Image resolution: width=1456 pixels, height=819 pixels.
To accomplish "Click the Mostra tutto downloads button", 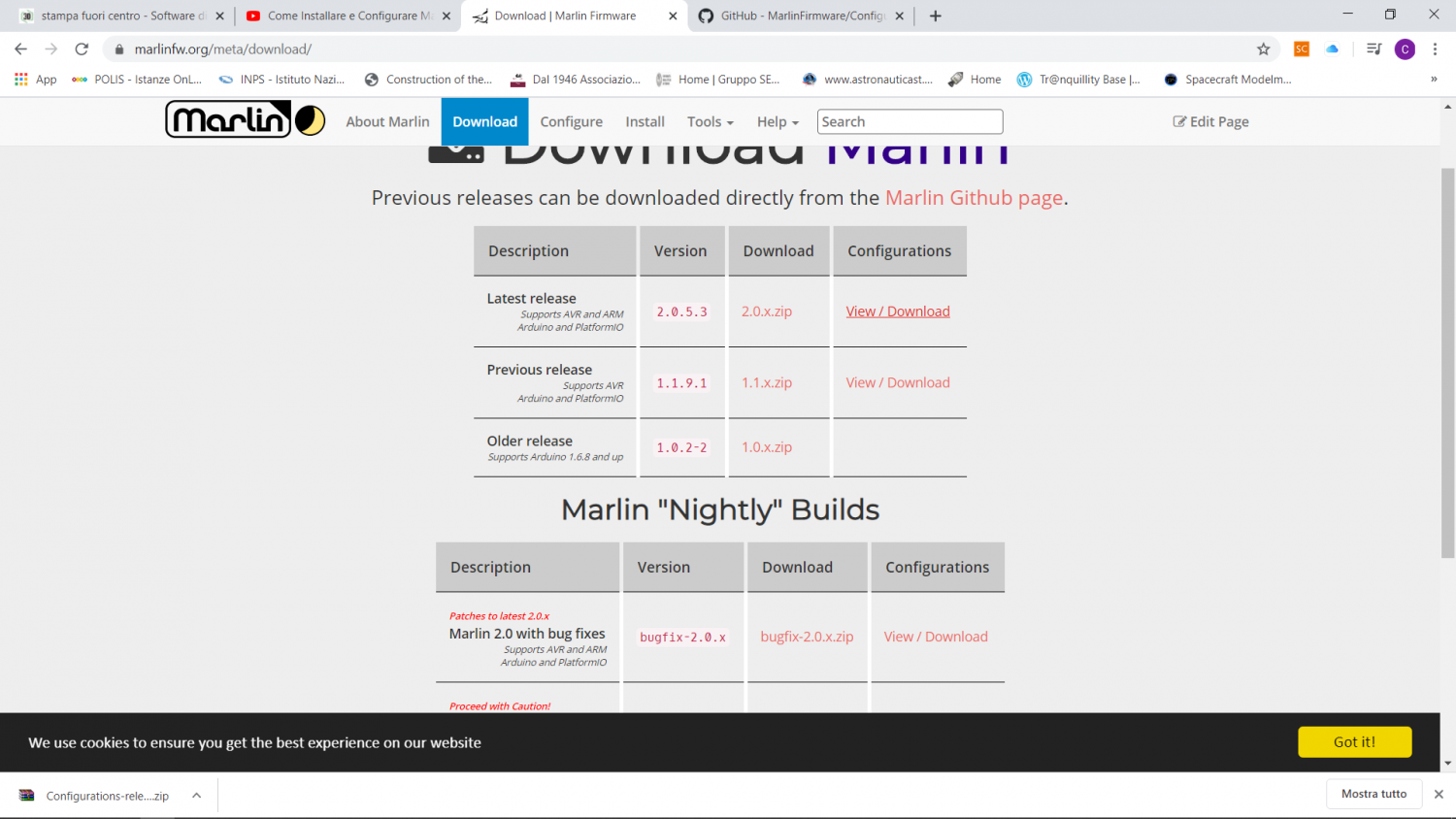I will [x=1373, y=794].
